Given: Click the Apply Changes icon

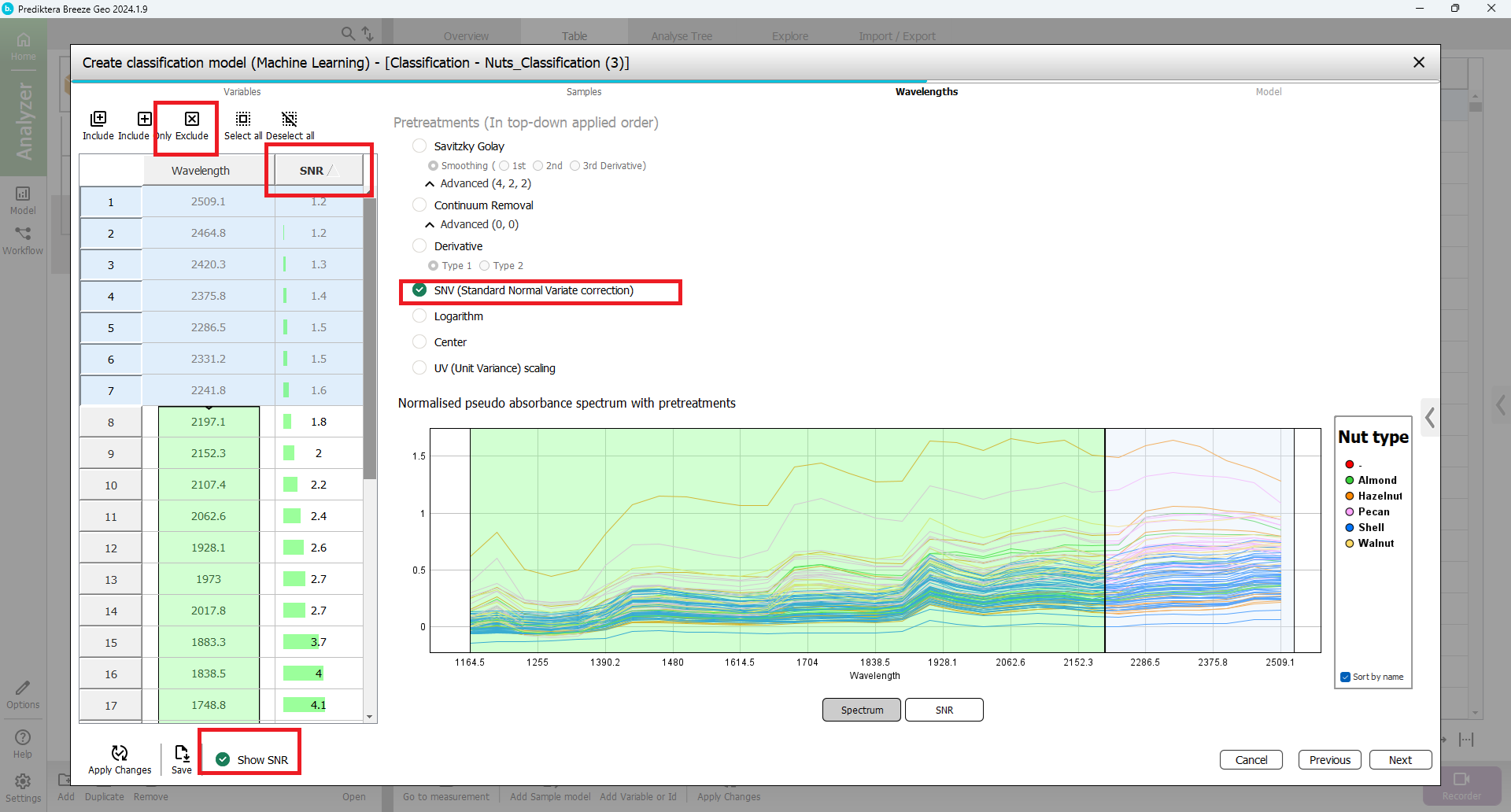Looking at the screenshot, I should (120, 753).
